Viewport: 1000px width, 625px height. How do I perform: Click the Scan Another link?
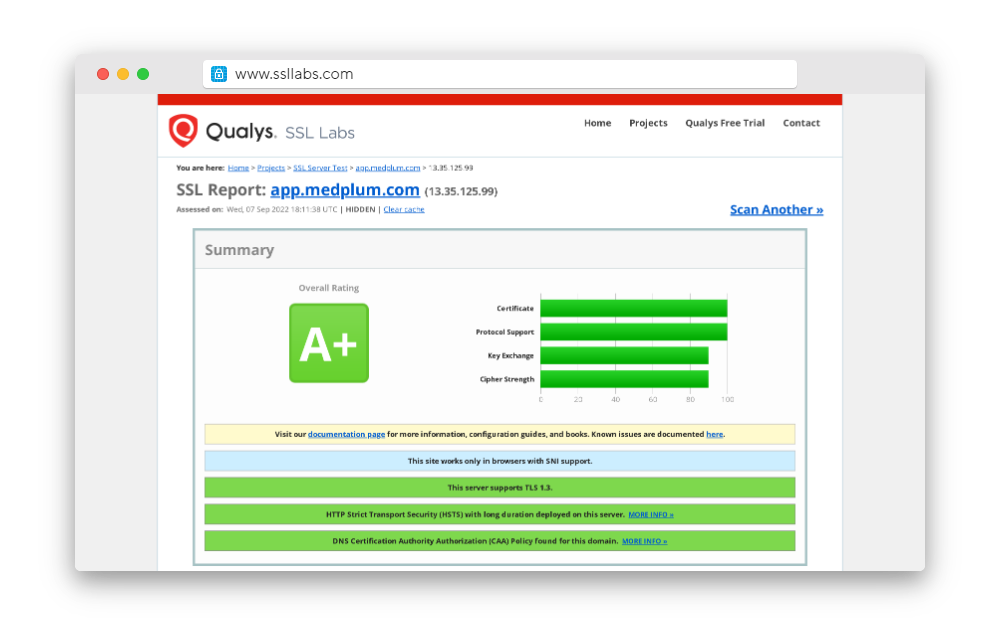776,210
